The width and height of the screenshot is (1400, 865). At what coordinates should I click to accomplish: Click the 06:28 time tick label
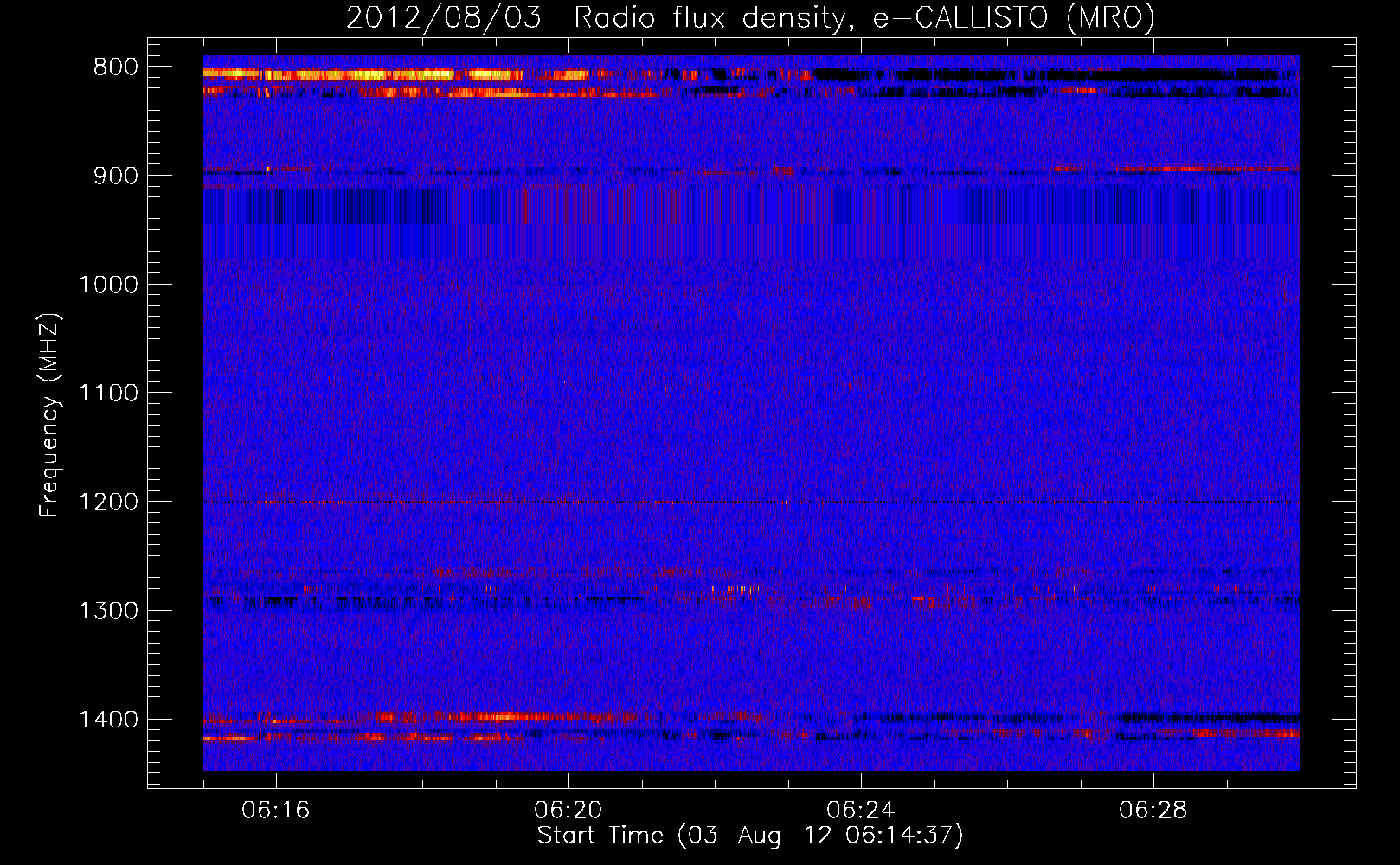(1153, 811)
